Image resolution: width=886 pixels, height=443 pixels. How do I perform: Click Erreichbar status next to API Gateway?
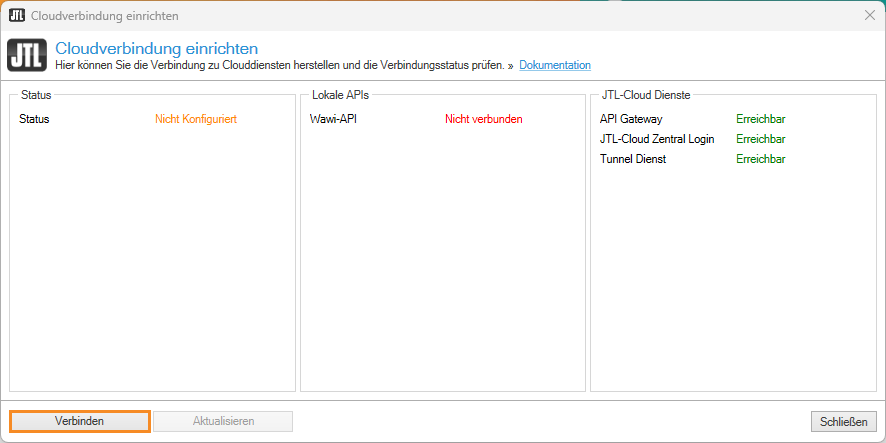pos(760,119)
